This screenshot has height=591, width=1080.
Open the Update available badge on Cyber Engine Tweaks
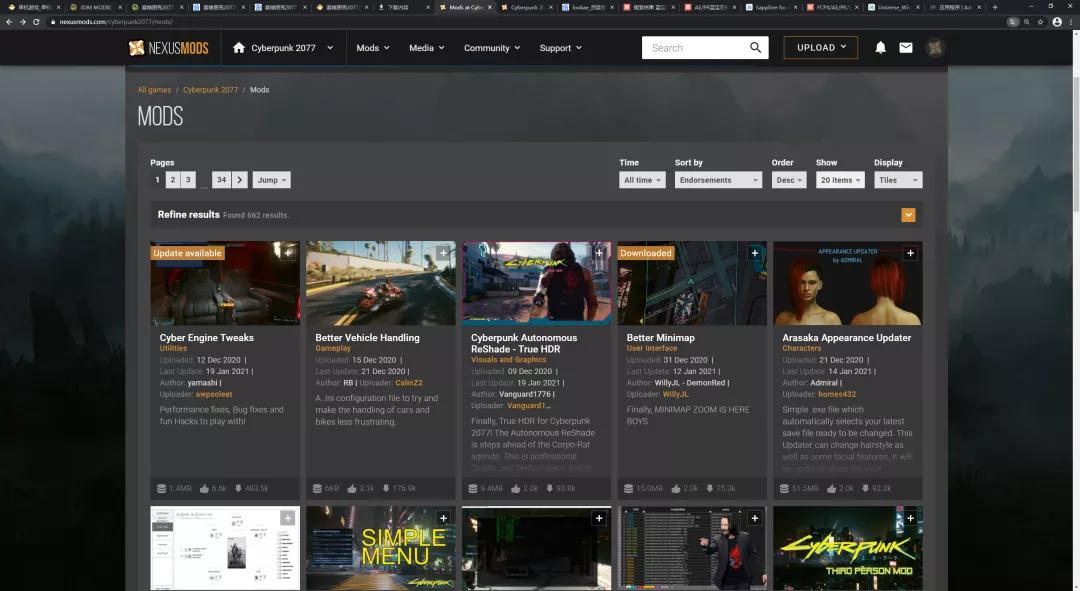point(187,253)
